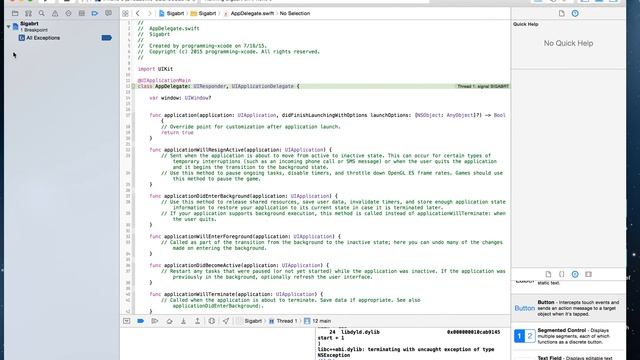Choose Thread 1 in debug bar
This screenshot has height=360, width=640.
coord(283,321)
